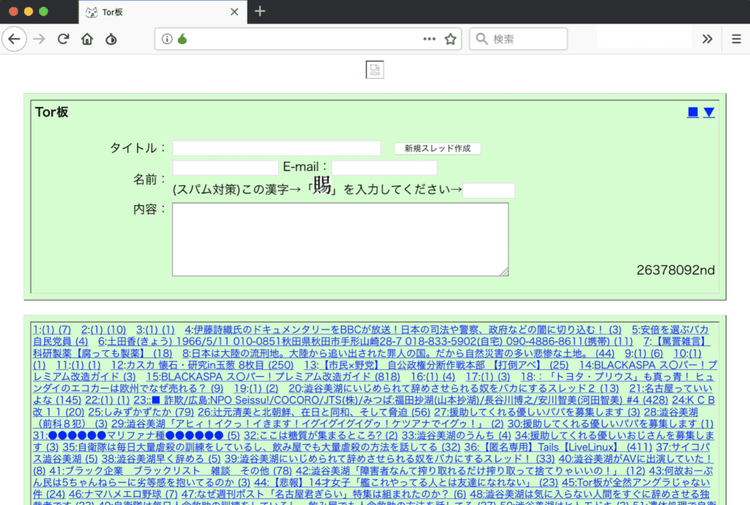This screenshot has width=750, height=505.
Task: Show site information in address bar
Action: [166, 39]
